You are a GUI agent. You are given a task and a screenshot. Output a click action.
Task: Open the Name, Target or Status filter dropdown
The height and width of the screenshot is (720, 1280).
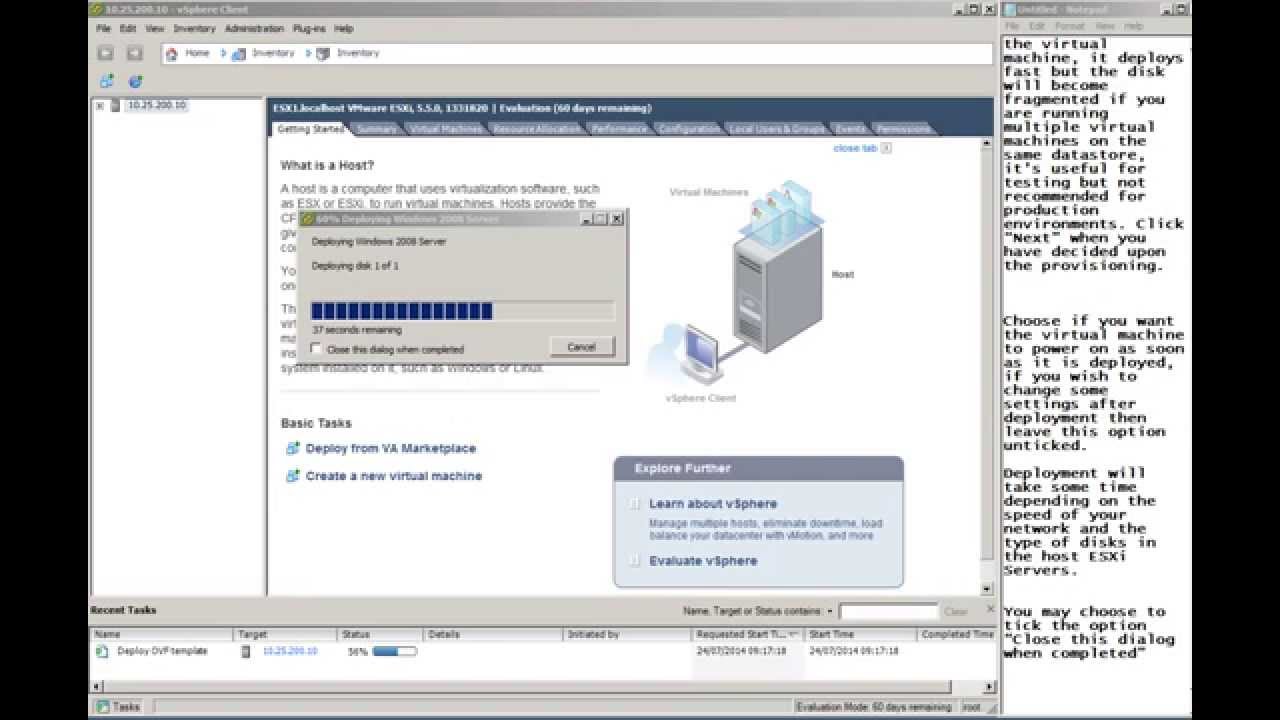pyautogui.click(x=830, y=611)
